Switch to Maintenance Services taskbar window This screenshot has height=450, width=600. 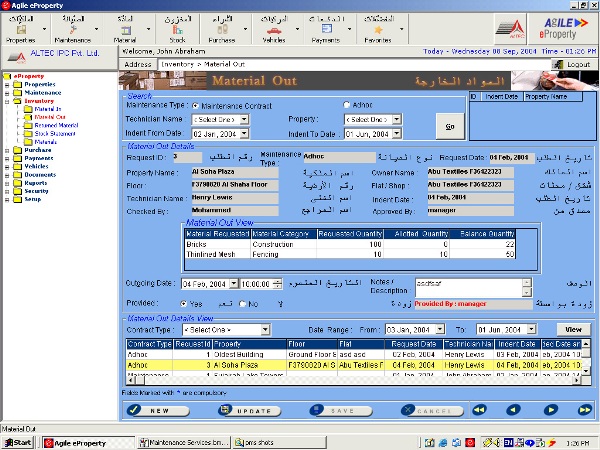pos(184,443)
